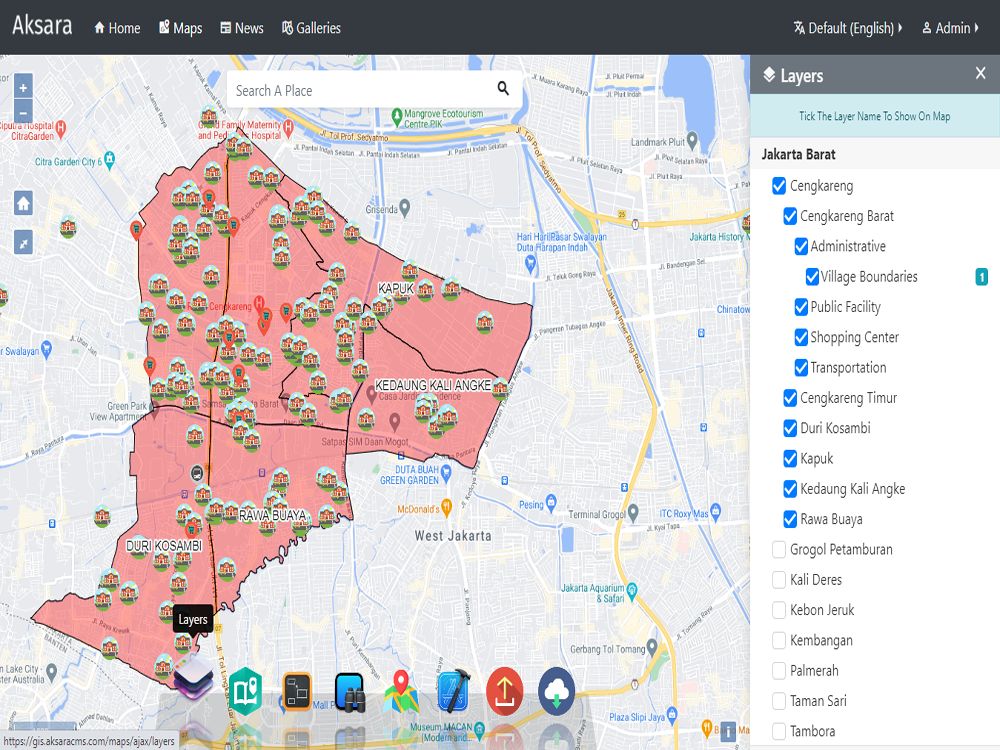Viewport: 1000px width, 750px height.
Task: Click the West Jakarta map label
Action: [453, 536]
